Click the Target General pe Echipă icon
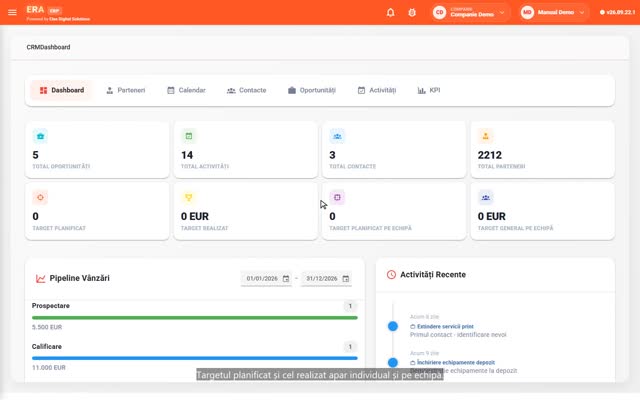Viewport: 640px width, 400px height. click(x=485, y=198)
